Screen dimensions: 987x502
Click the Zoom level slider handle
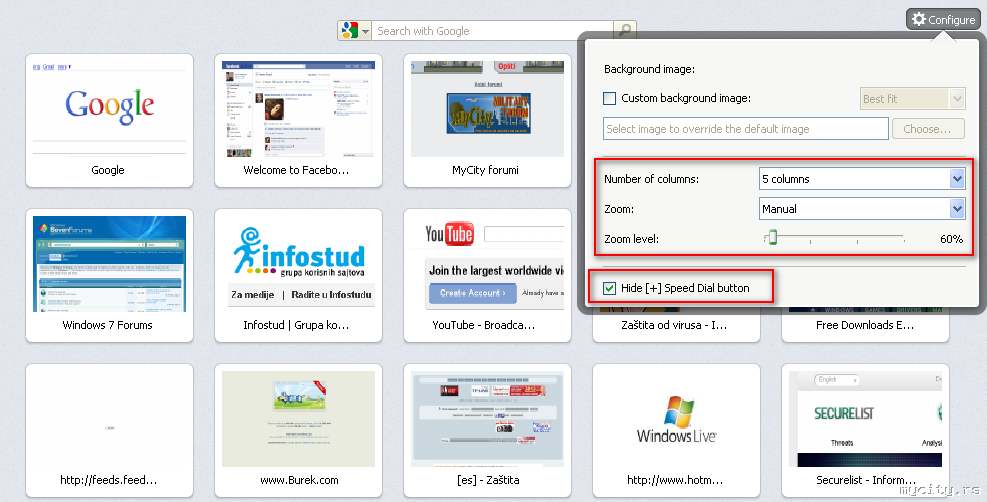click(x=772, y=238)
